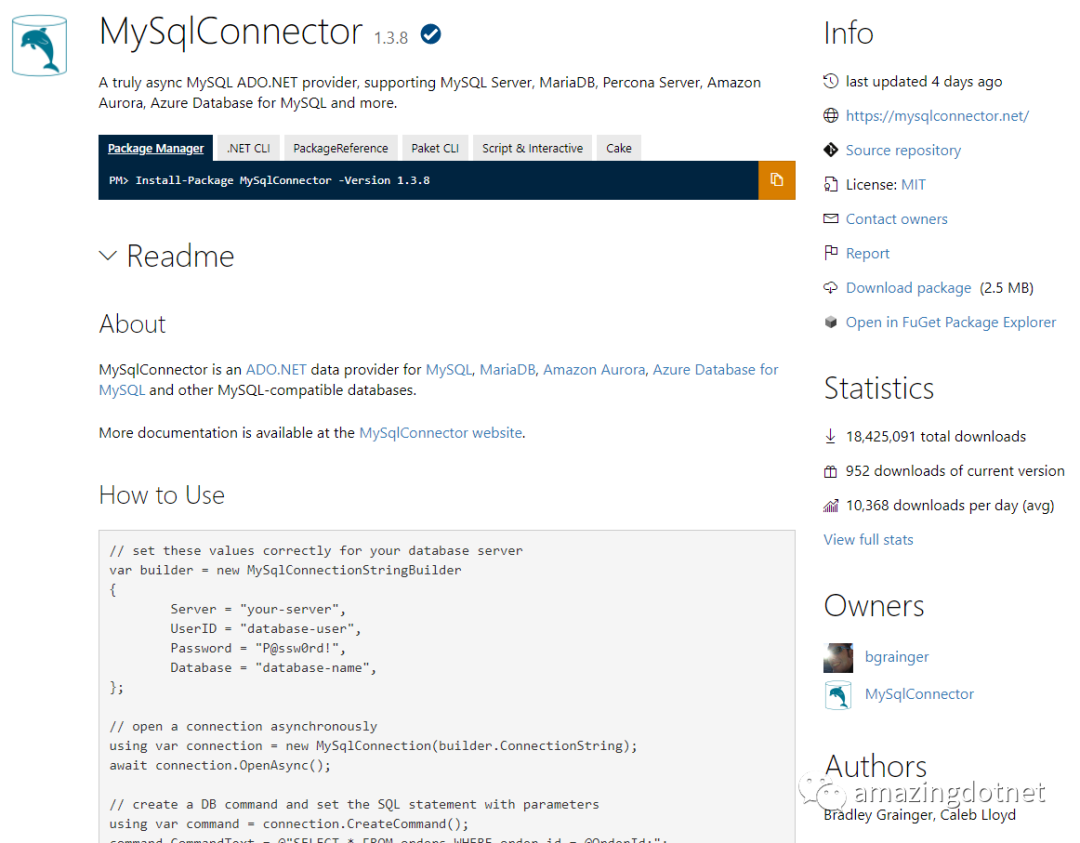Click the '952 downloads of current version' text
Image resolution: width=1080 pixels, height=843 pixels.
(x=955, y=471)
